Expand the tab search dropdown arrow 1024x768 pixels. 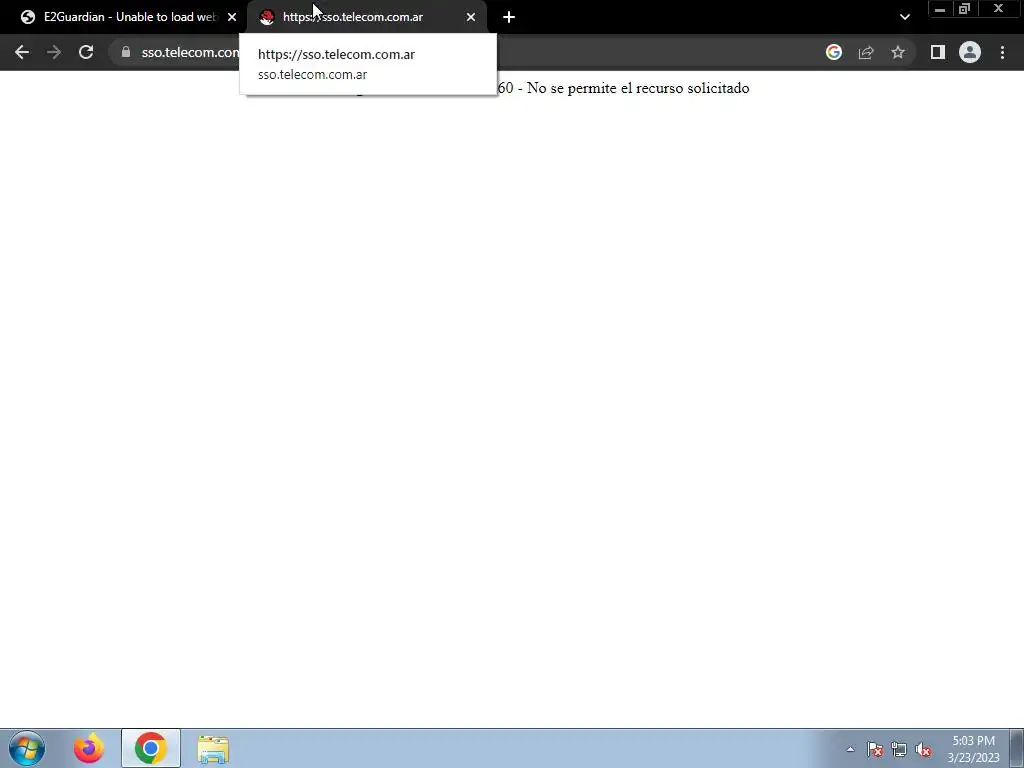(904, 17)
